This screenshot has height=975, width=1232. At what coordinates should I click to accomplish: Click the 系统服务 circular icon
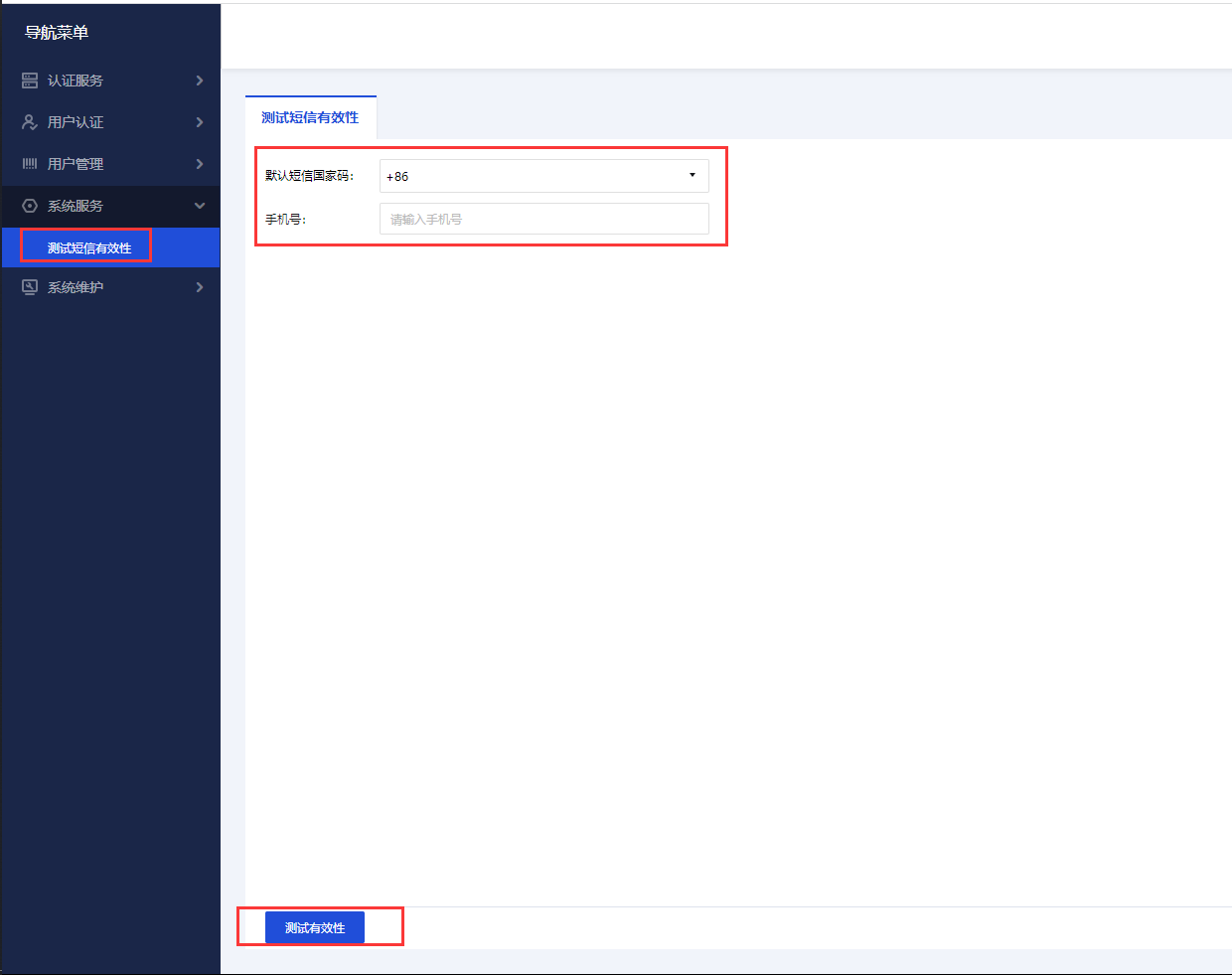(30, 206)
